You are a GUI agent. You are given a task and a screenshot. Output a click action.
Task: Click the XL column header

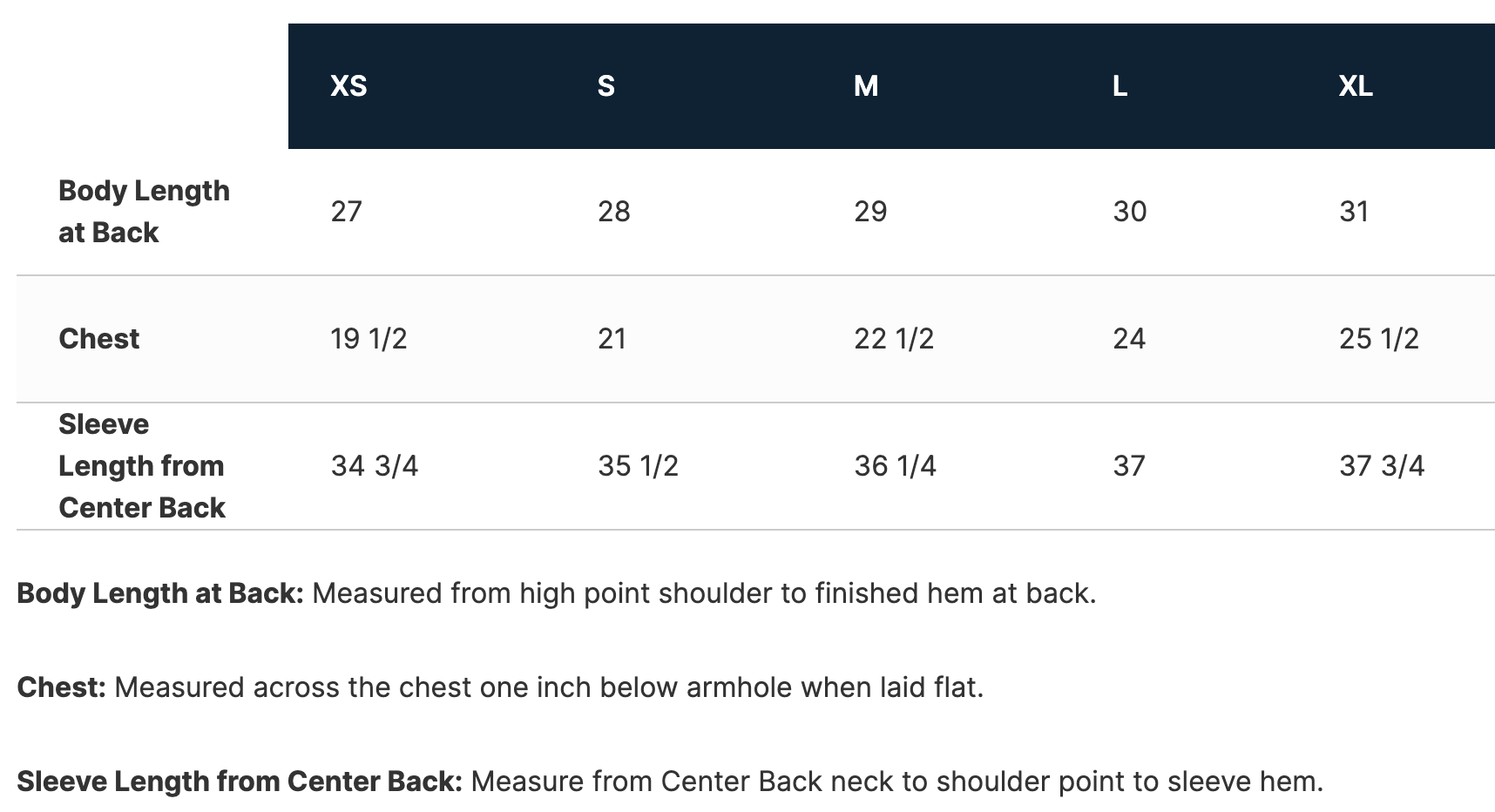1355,85
